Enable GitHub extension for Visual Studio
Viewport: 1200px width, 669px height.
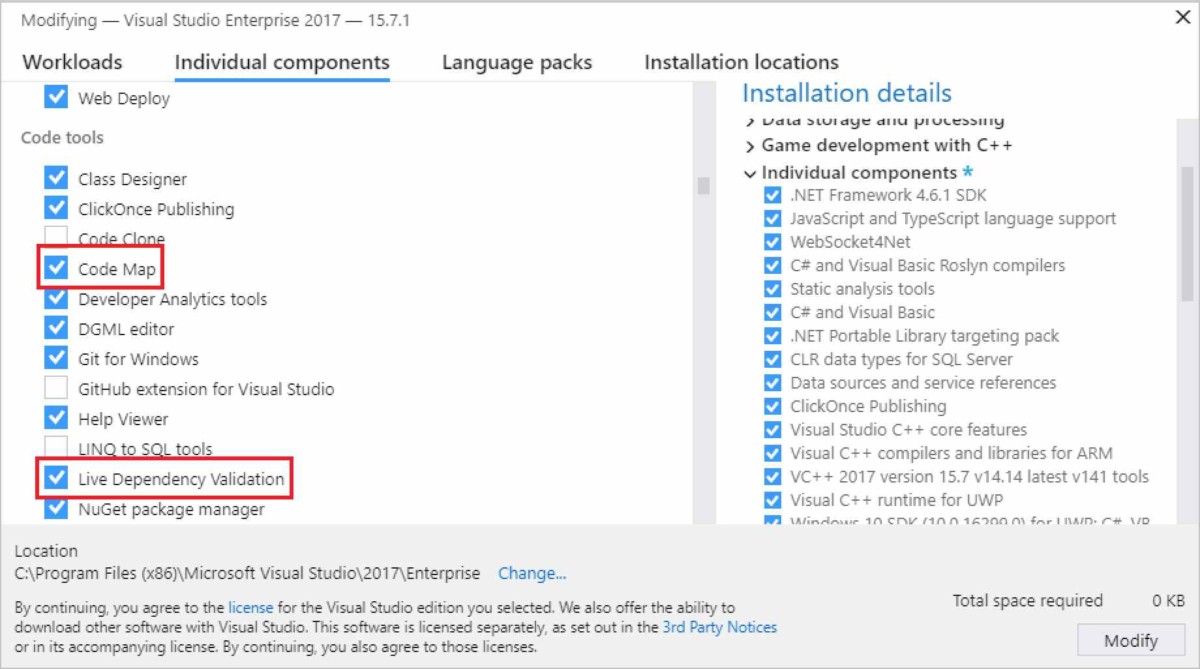click(x=58, y=388)
